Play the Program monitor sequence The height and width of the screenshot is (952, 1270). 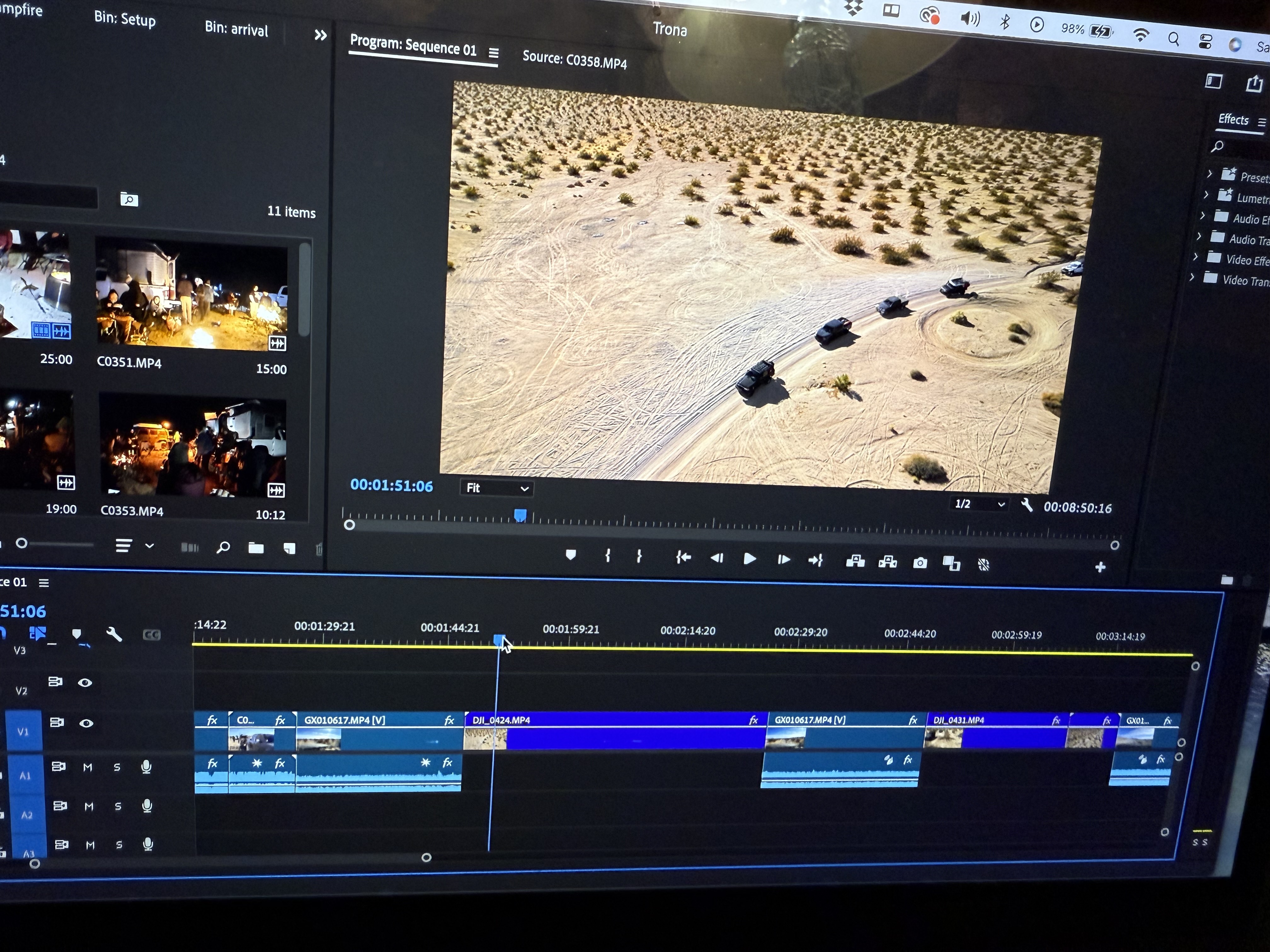coord(749,558)
